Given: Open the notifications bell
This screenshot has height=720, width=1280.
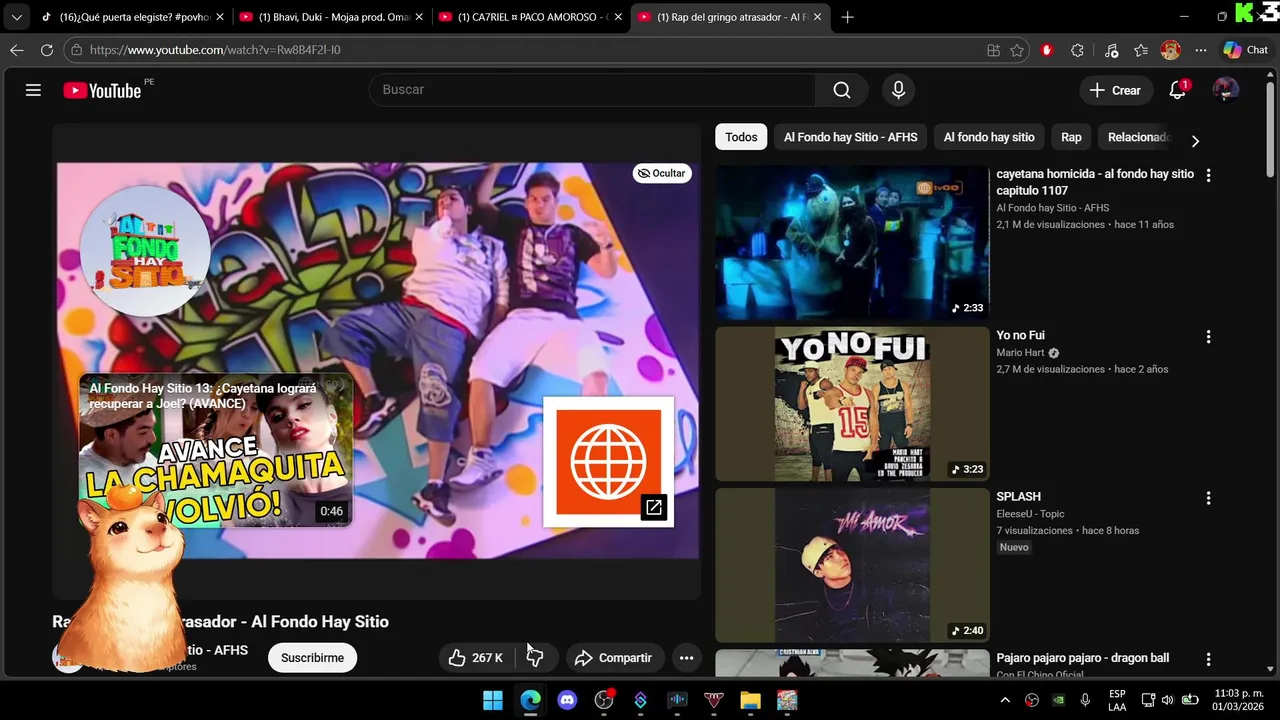Looking at the screenshot, I should pyautogui.click(x=1178, y=90).
